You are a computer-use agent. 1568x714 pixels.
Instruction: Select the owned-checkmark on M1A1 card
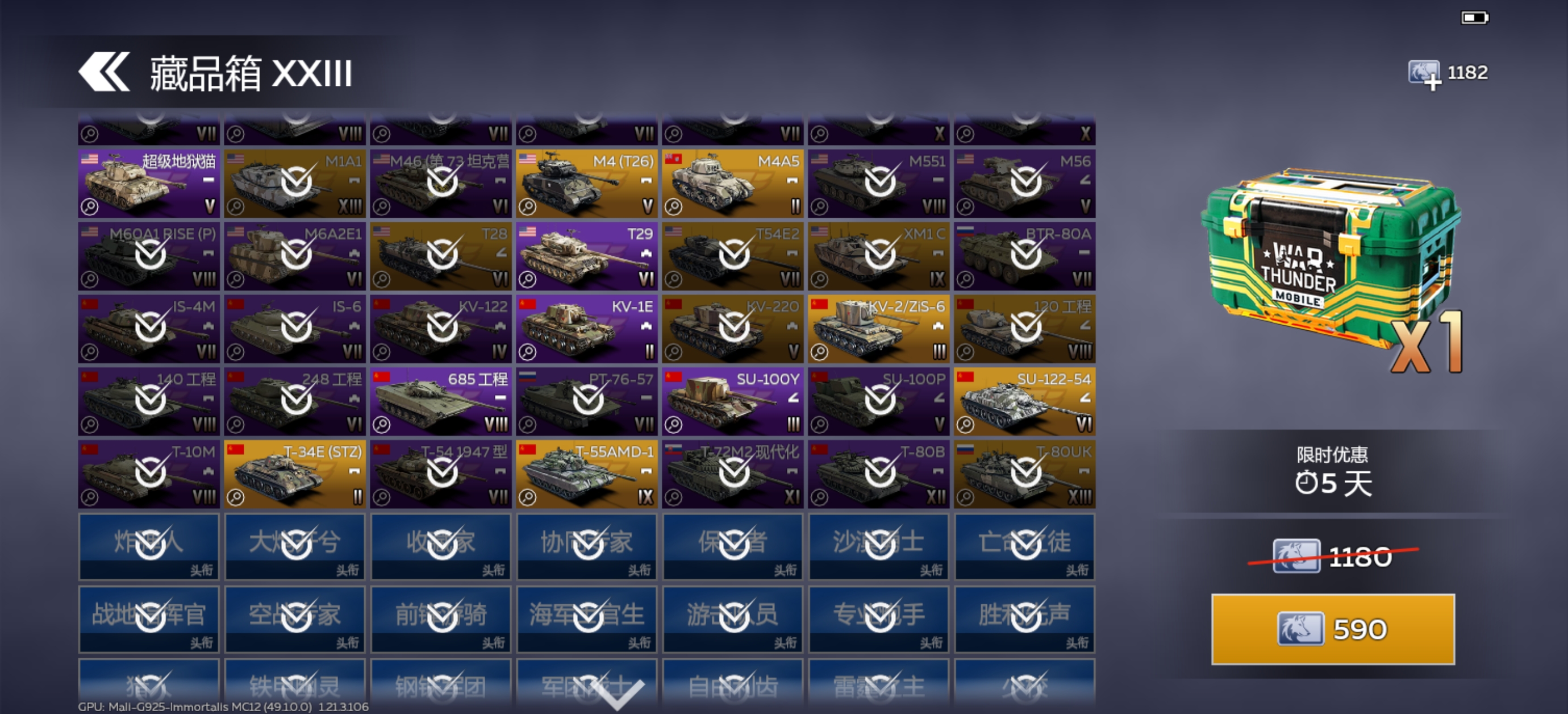(297, 181)
